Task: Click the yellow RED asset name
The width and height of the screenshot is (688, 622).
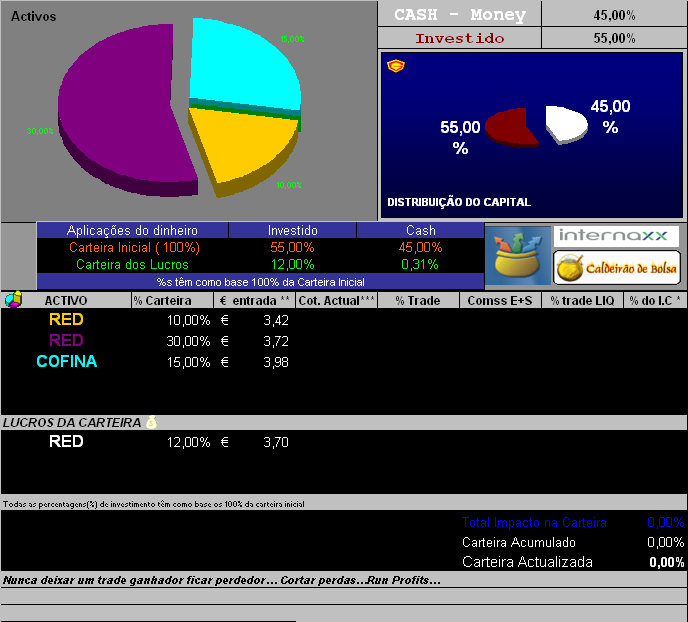Action: pos(66,319)
